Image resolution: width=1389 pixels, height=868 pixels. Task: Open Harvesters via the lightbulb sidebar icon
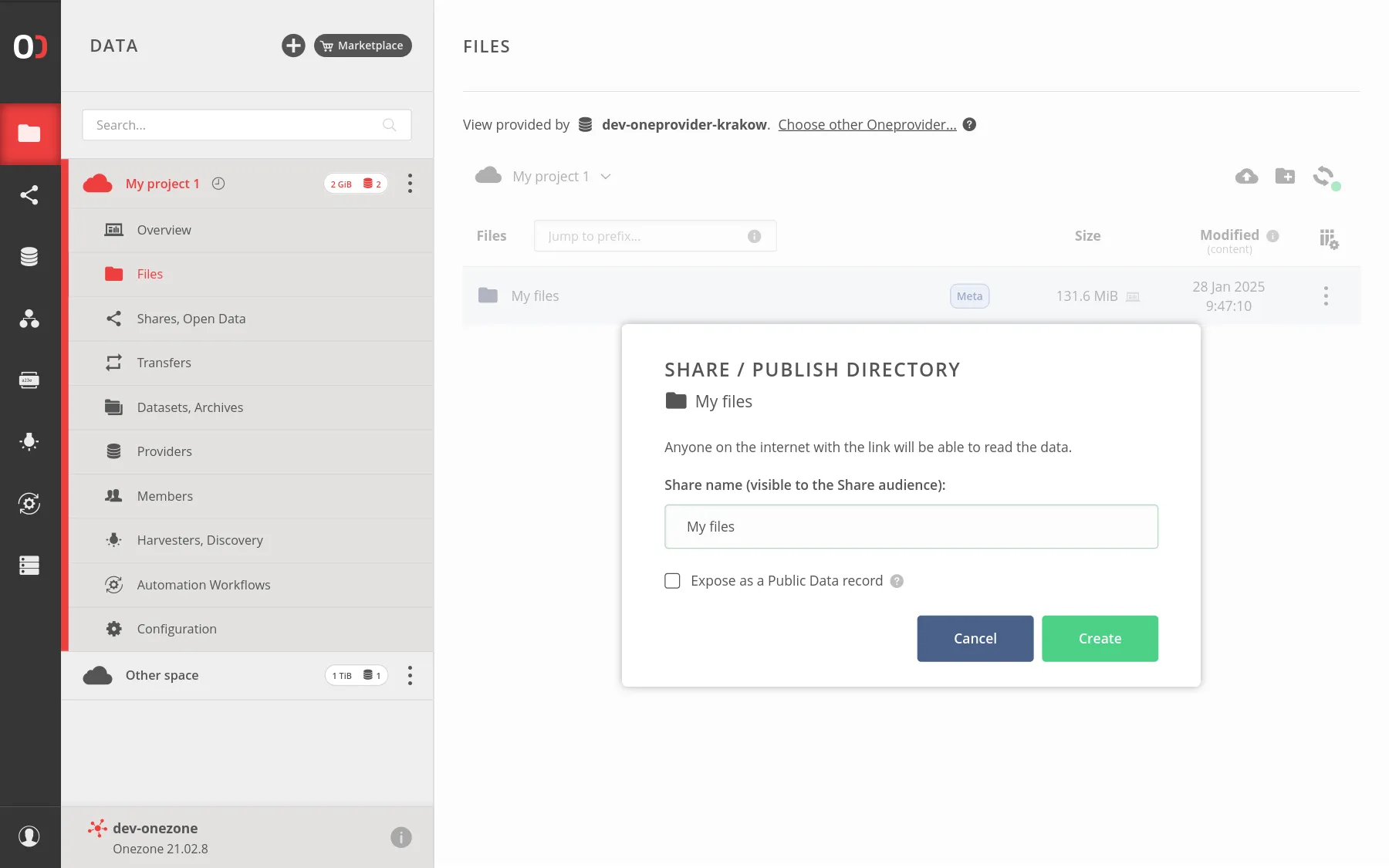coord(30,441)
